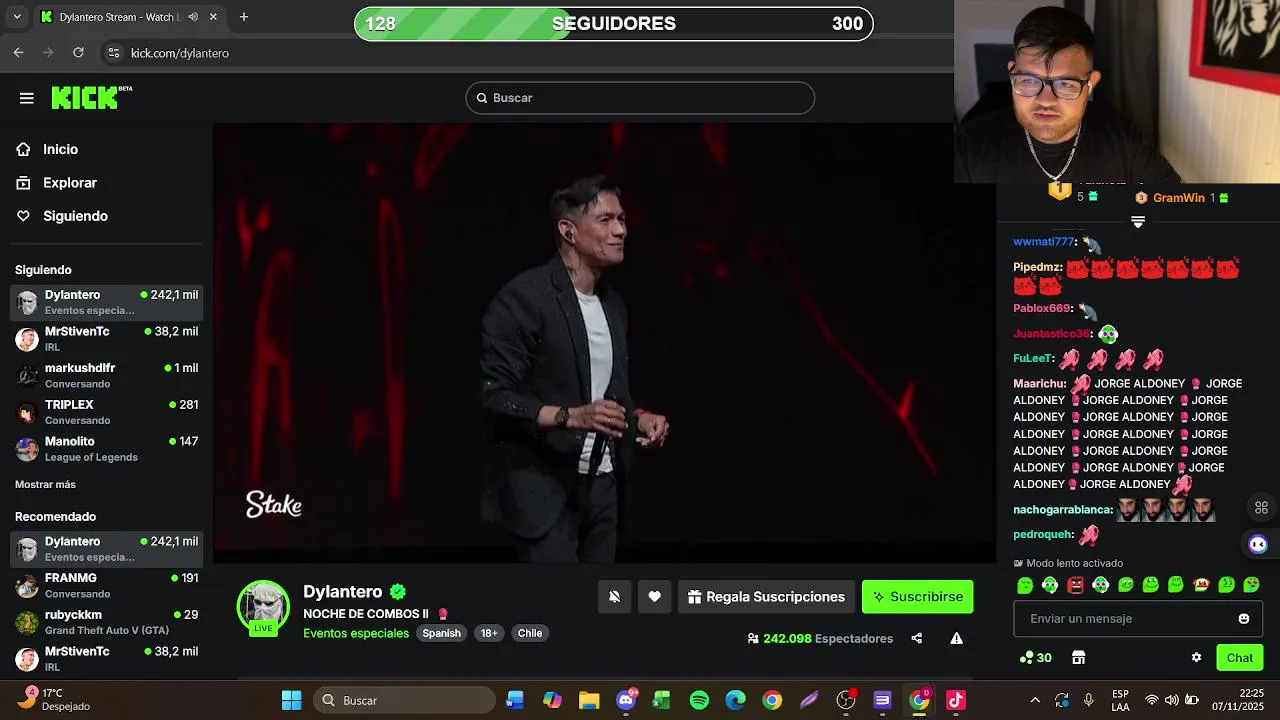Image resolution: width=1280 pixels, height=720 pixels.
Task: Click the Dylantero verified badge
Action: tap(398, 591)
